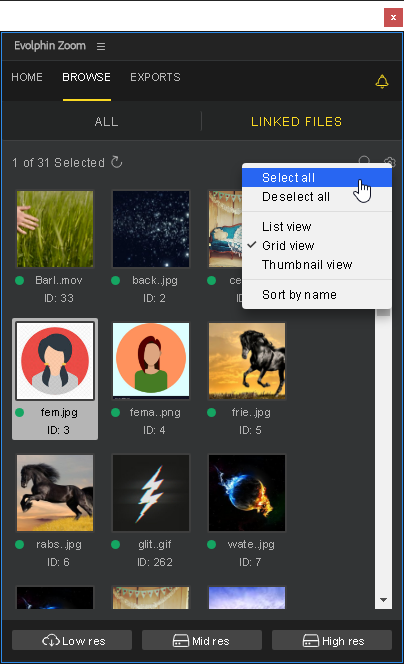Click the Low res button
This screenshot has width=404, height=664.
tap(72, 641)
